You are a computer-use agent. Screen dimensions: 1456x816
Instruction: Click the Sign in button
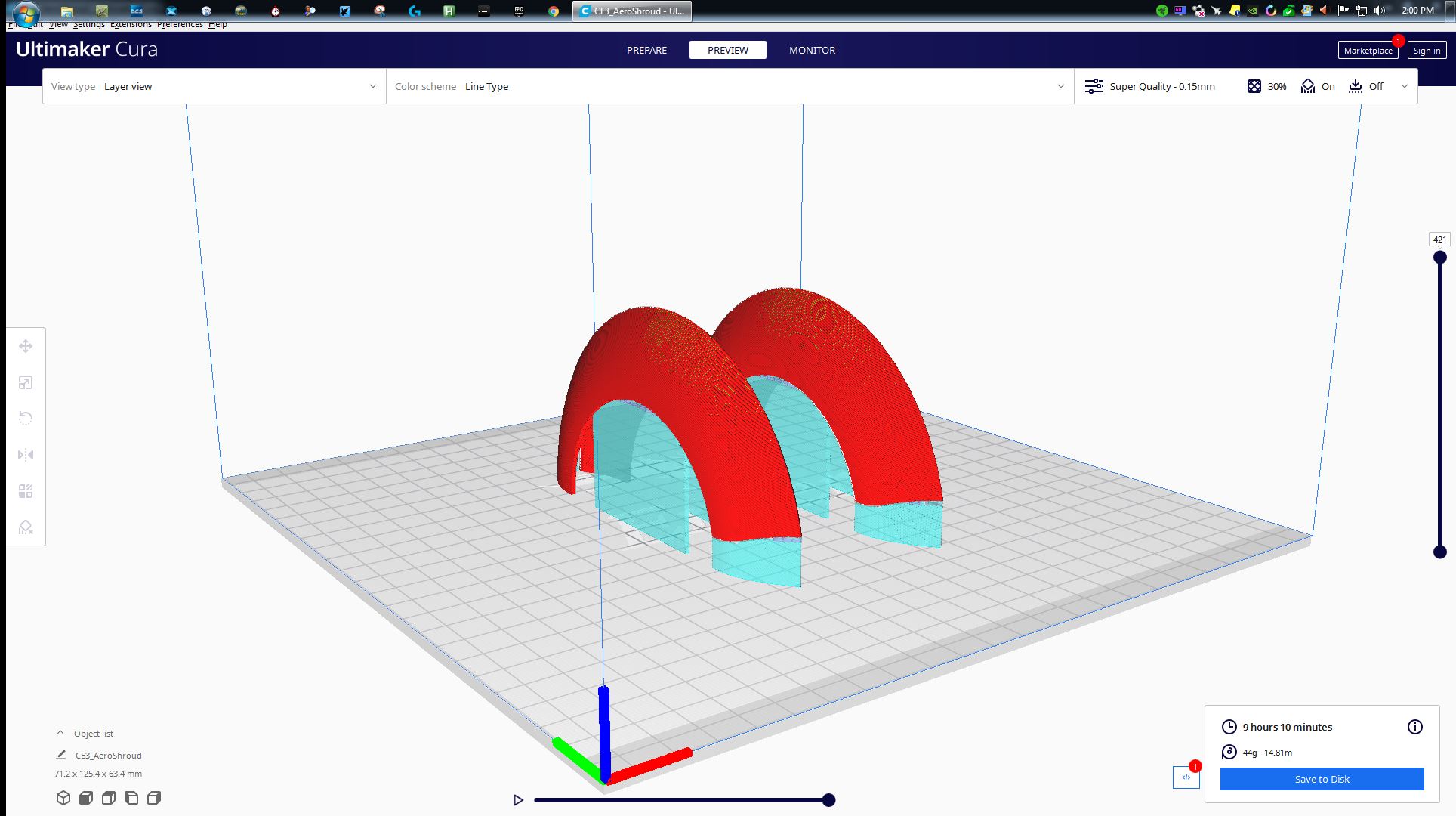coord(1427,50)
